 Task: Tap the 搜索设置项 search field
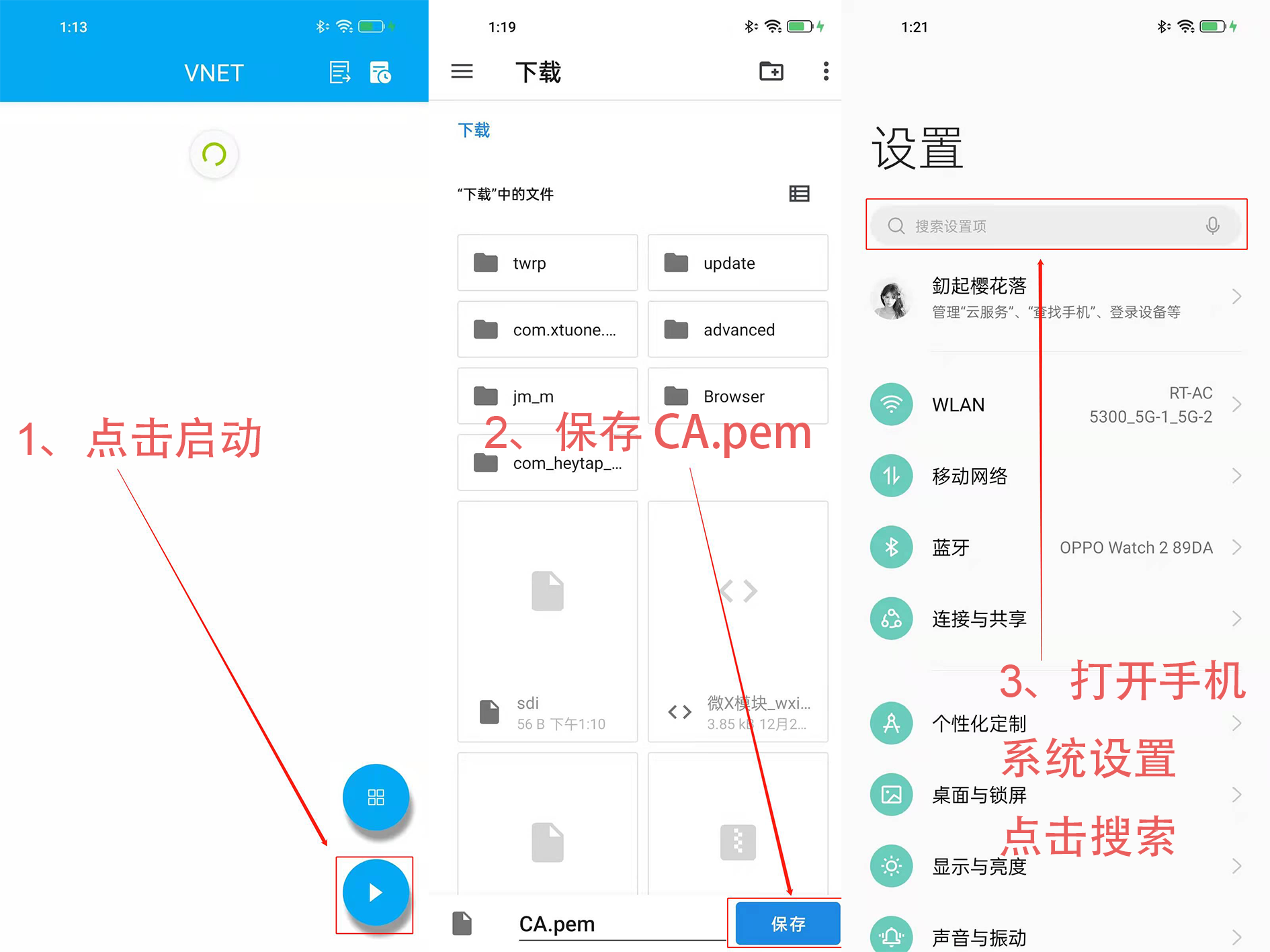[1056, 226]
